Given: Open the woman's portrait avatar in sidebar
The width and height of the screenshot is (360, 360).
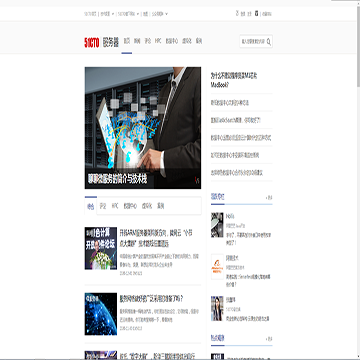Looking at the screenshot, I should [217, 308].
